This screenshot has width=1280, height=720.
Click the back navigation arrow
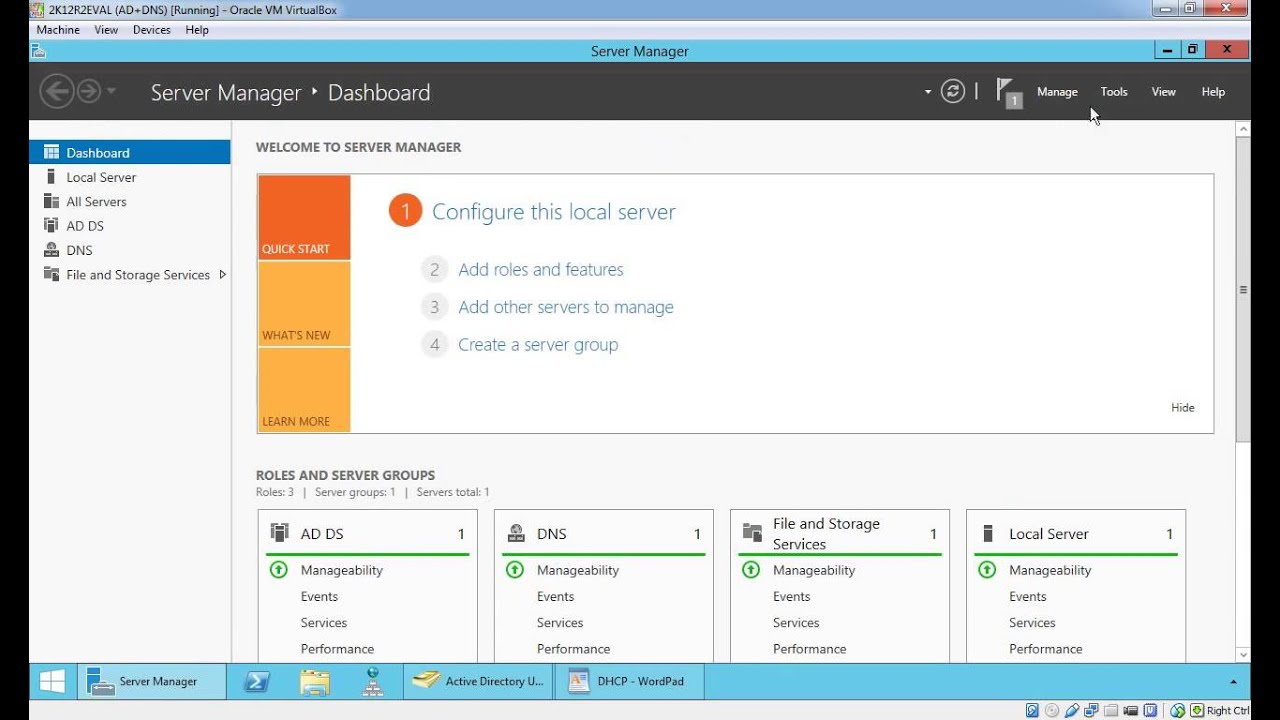pyautogui.click(x=56, y=92)
